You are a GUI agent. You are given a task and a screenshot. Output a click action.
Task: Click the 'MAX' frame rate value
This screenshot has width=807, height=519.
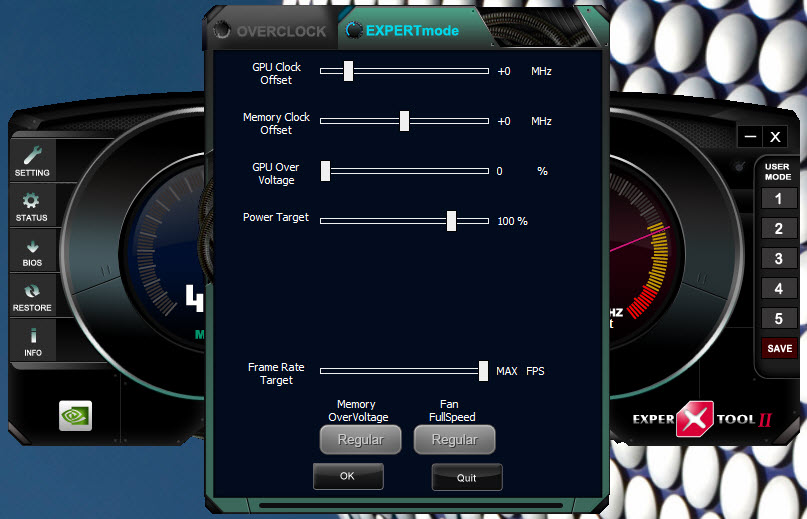507,371
